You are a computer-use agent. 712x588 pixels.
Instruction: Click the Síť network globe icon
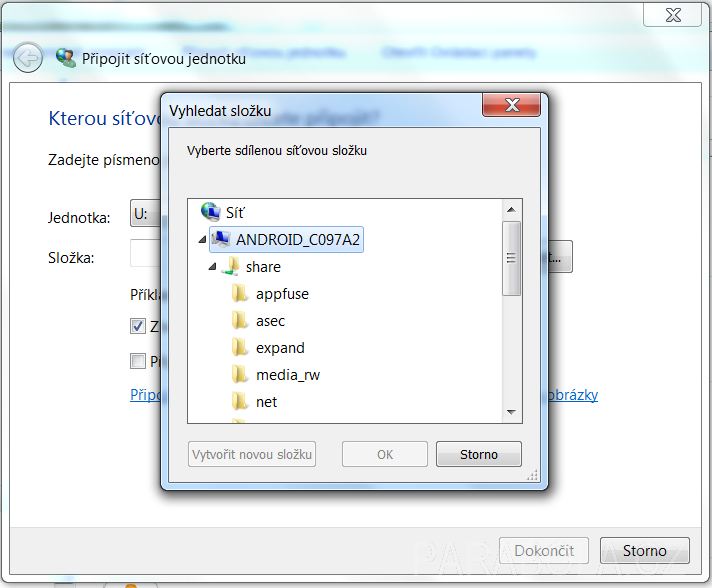pyautogui.click(x=210, y=212)
